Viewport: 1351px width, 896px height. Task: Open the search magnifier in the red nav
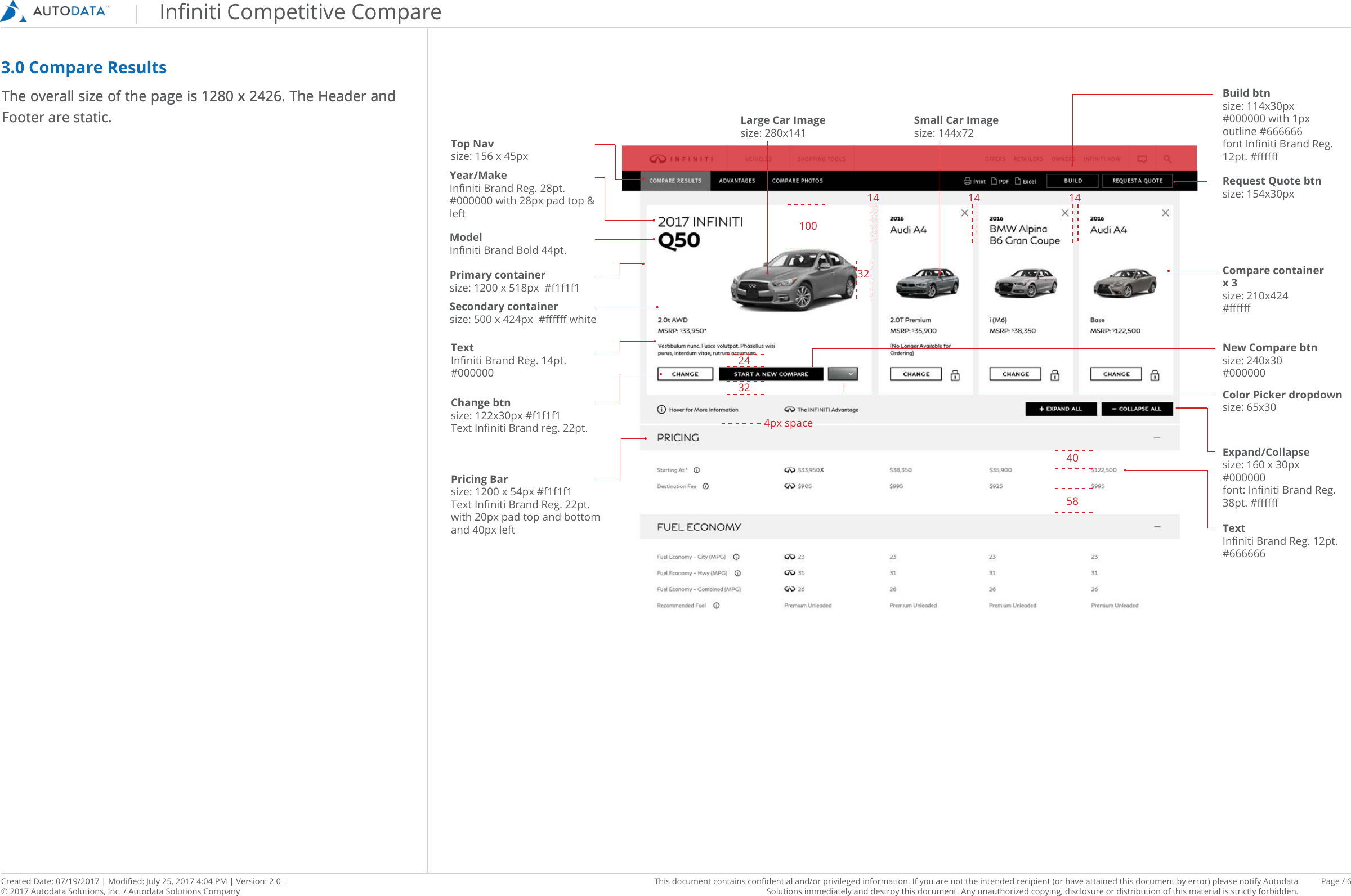[x=1167, y=160]
